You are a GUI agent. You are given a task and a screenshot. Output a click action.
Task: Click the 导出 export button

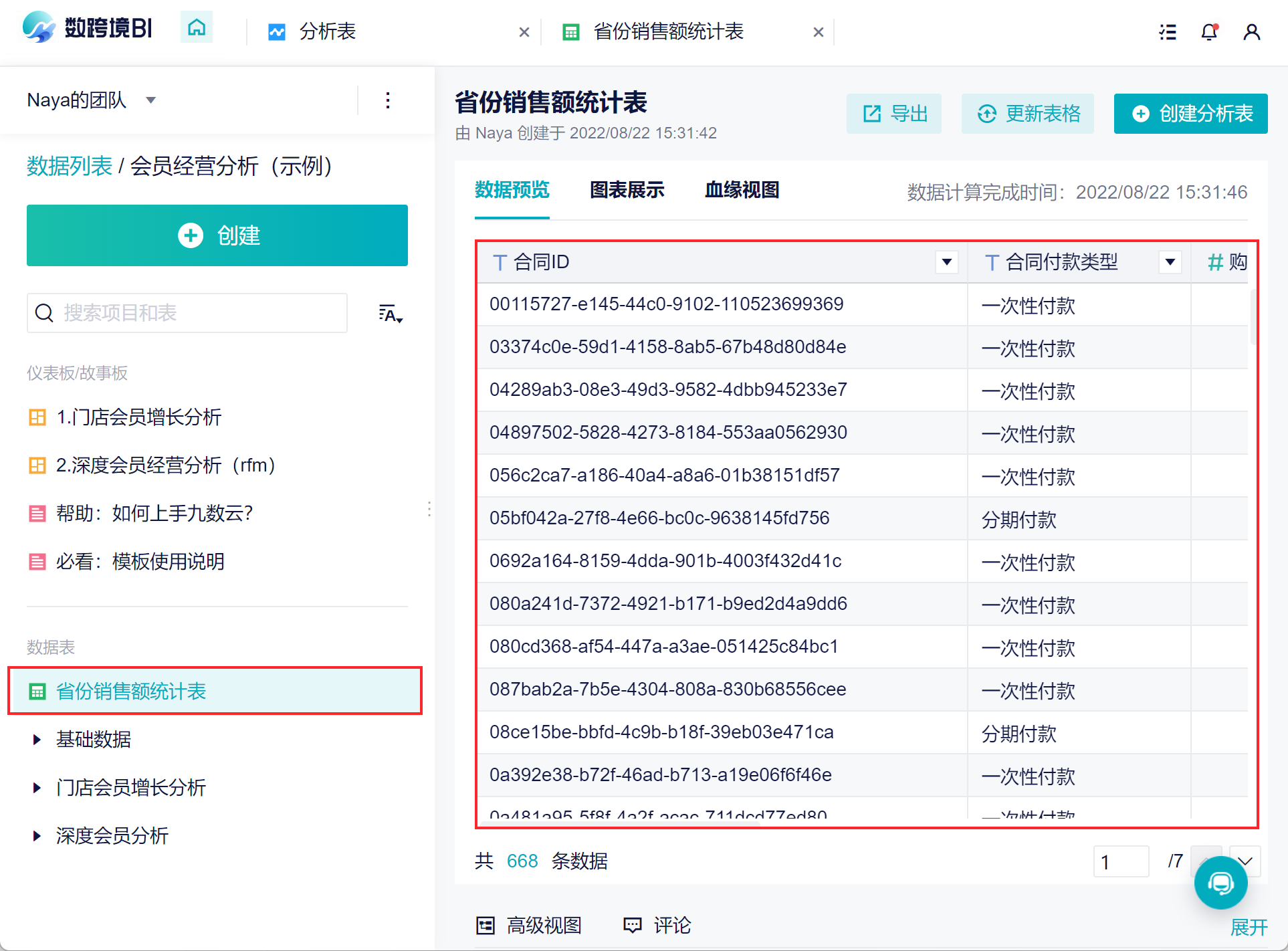coord(893,114)
